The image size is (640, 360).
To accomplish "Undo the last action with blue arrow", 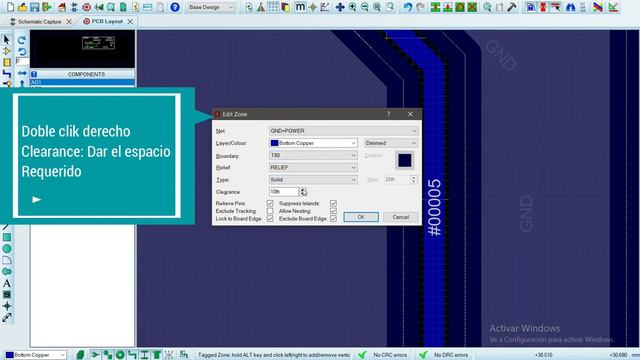I will pos(408,7).
